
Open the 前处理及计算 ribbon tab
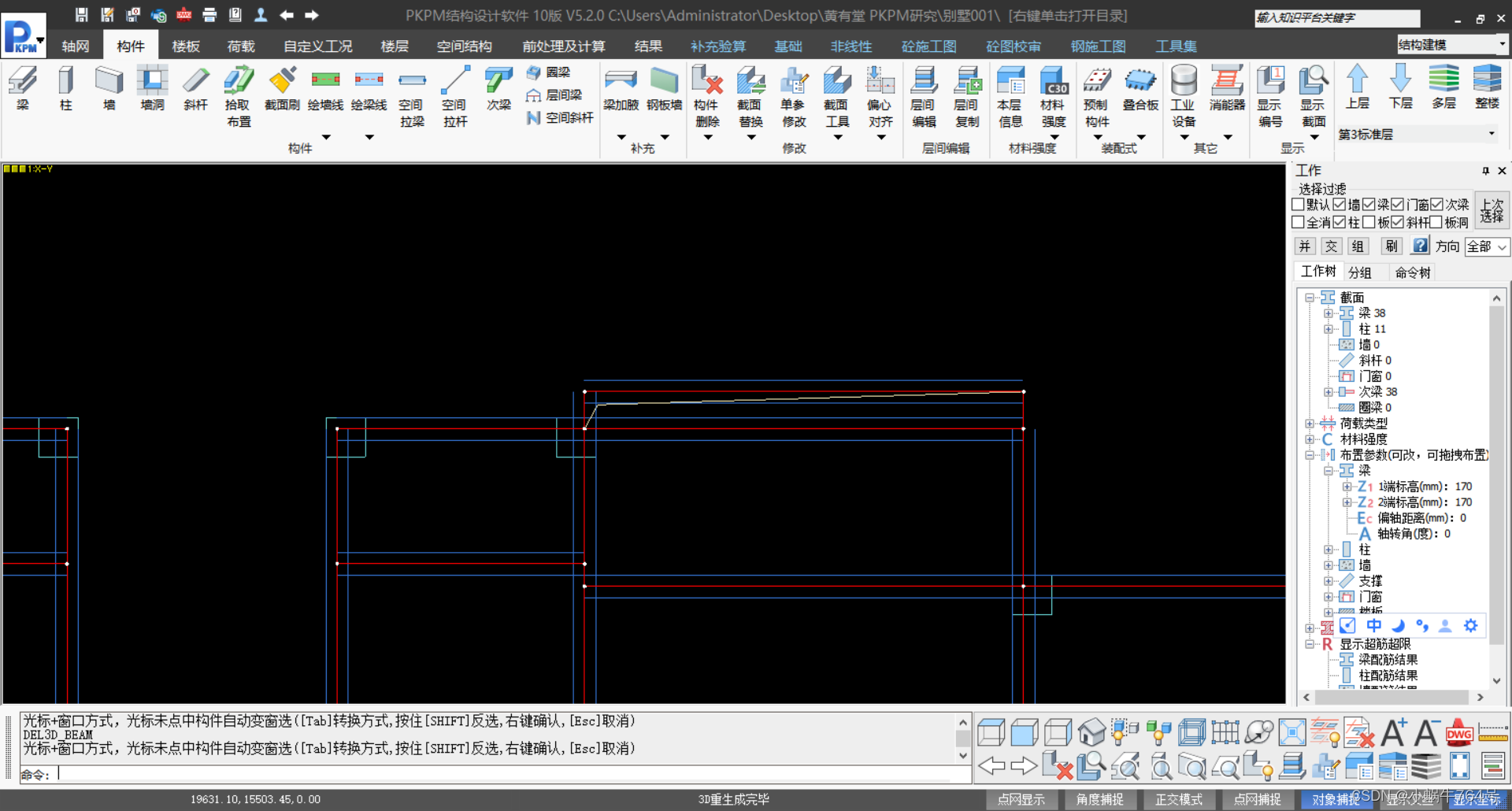click(x=564, y=46)
